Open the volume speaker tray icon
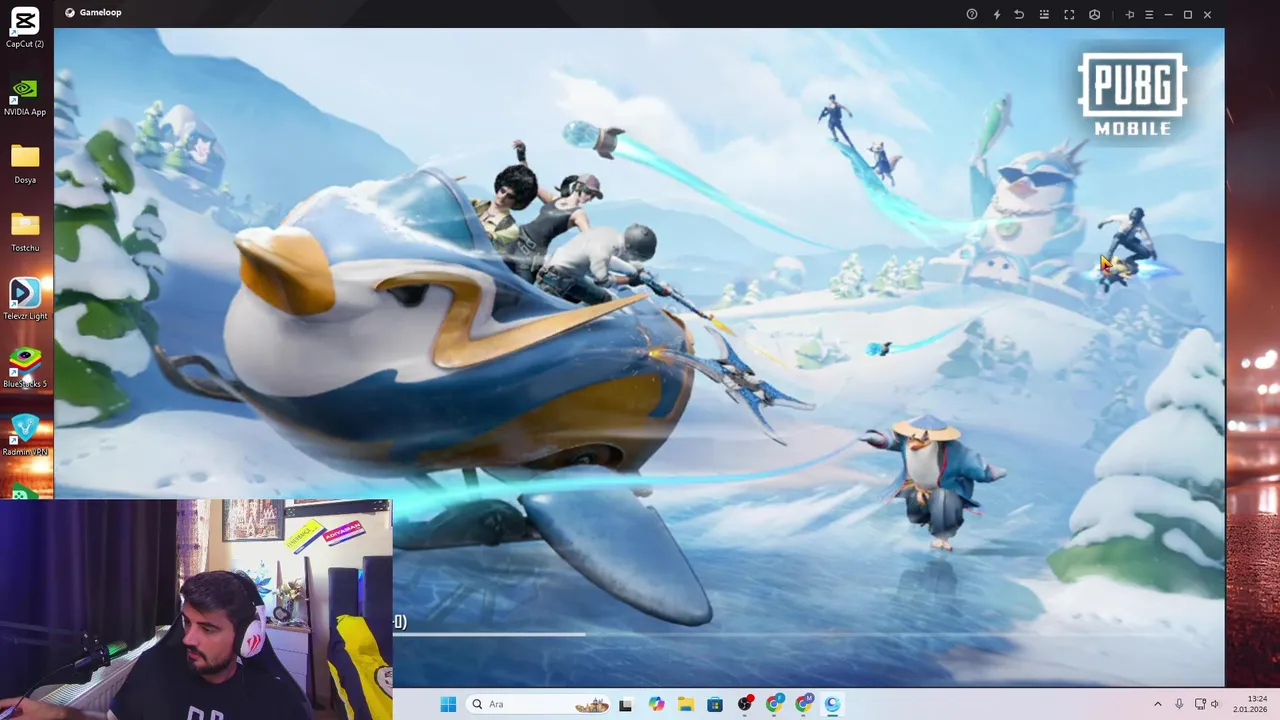Viewport: 1280px width, 720px height. (x=1215, y=704)
